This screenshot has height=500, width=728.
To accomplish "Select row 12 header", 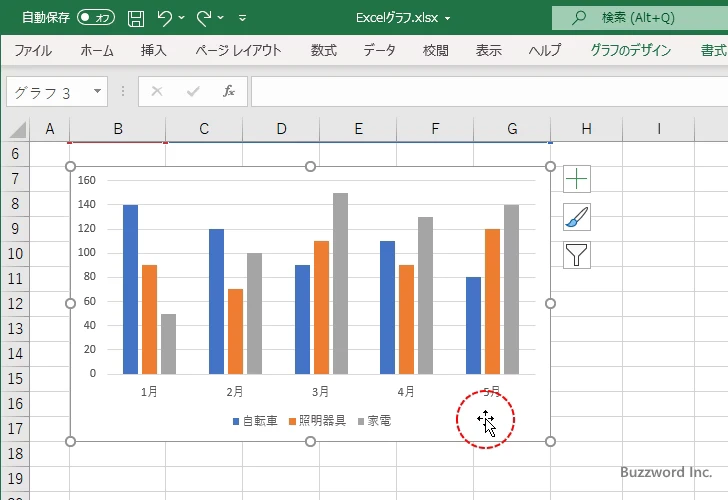I will coord(15,304).
